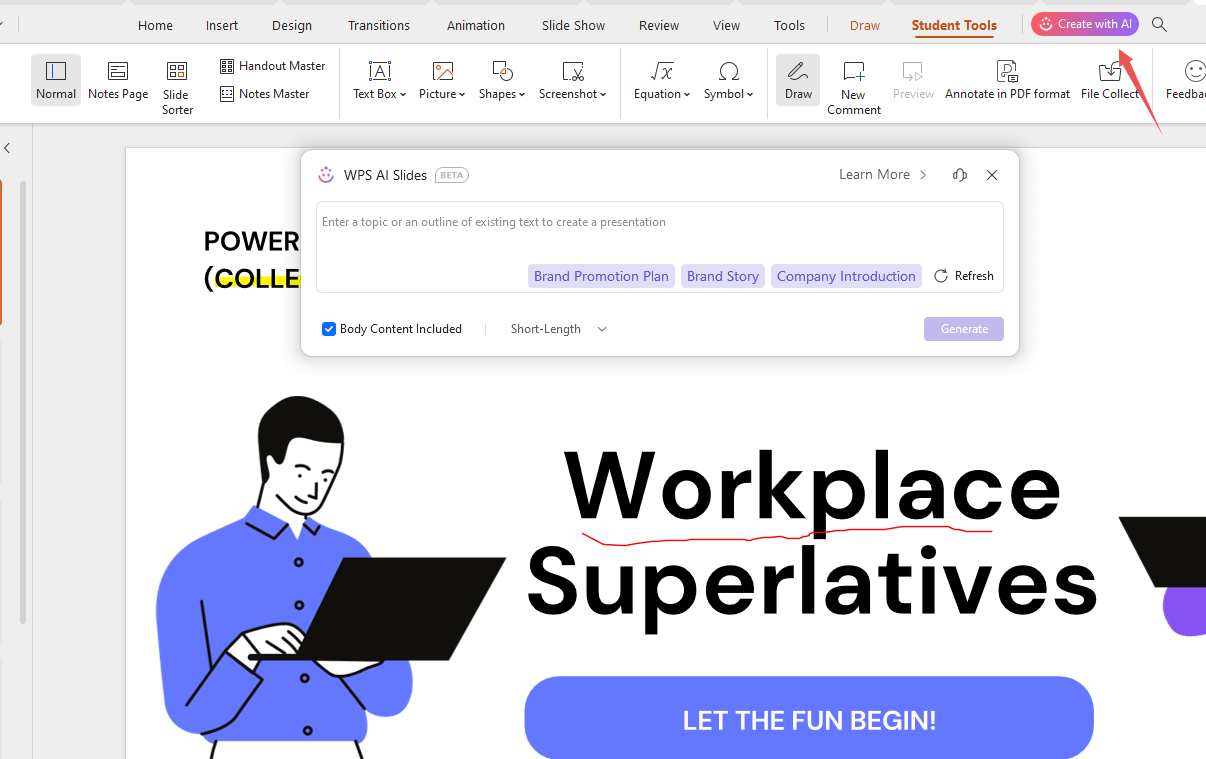Open the Design tab
1206x759 pixels.
pos(292,26)
